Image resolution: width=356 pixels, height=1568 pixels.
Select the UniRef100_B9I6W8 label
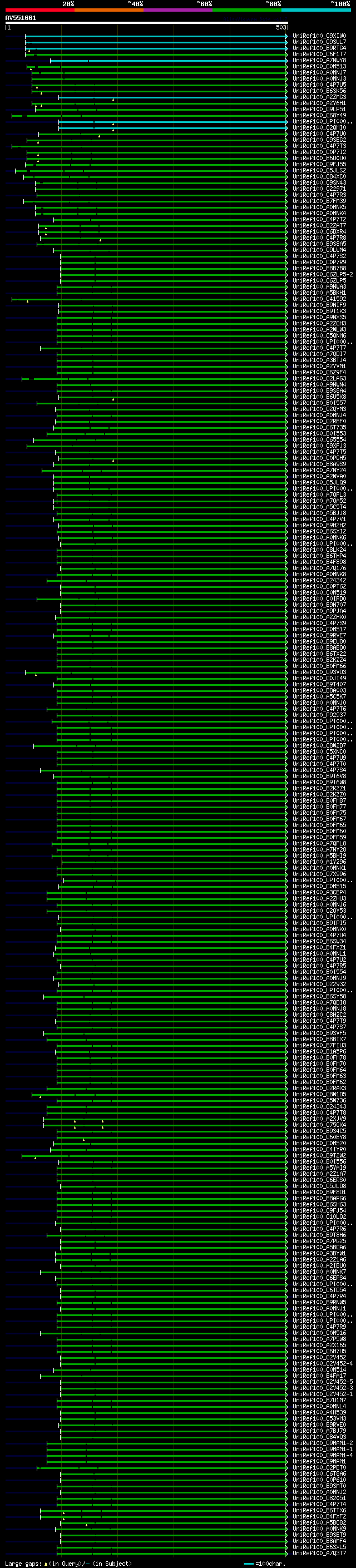tap(319, 782)
